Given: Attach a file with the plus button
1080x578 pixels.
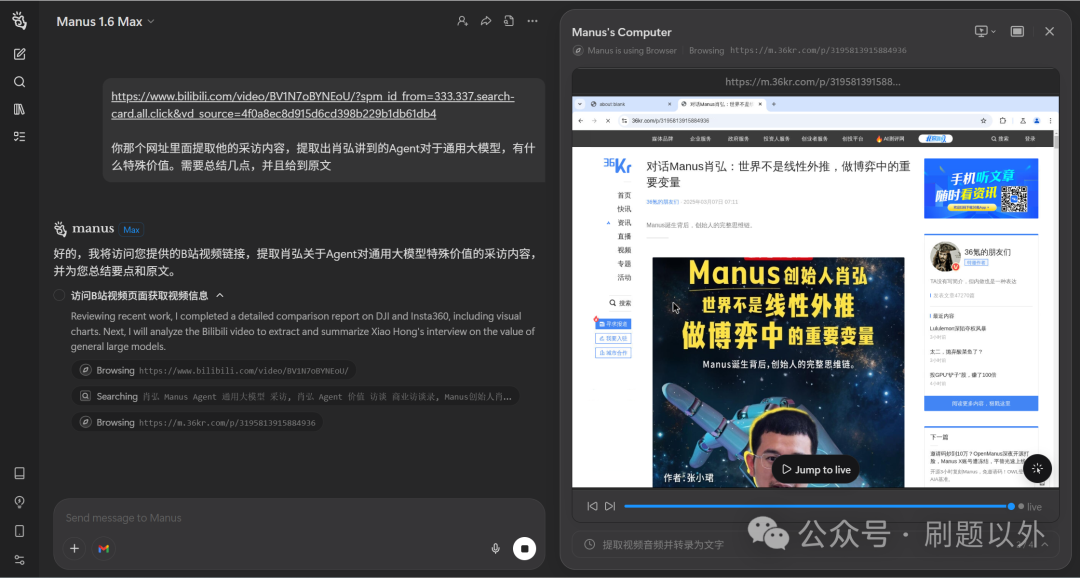Looking at the screenshot, I should pyautogui.click(x=74, y=548).
